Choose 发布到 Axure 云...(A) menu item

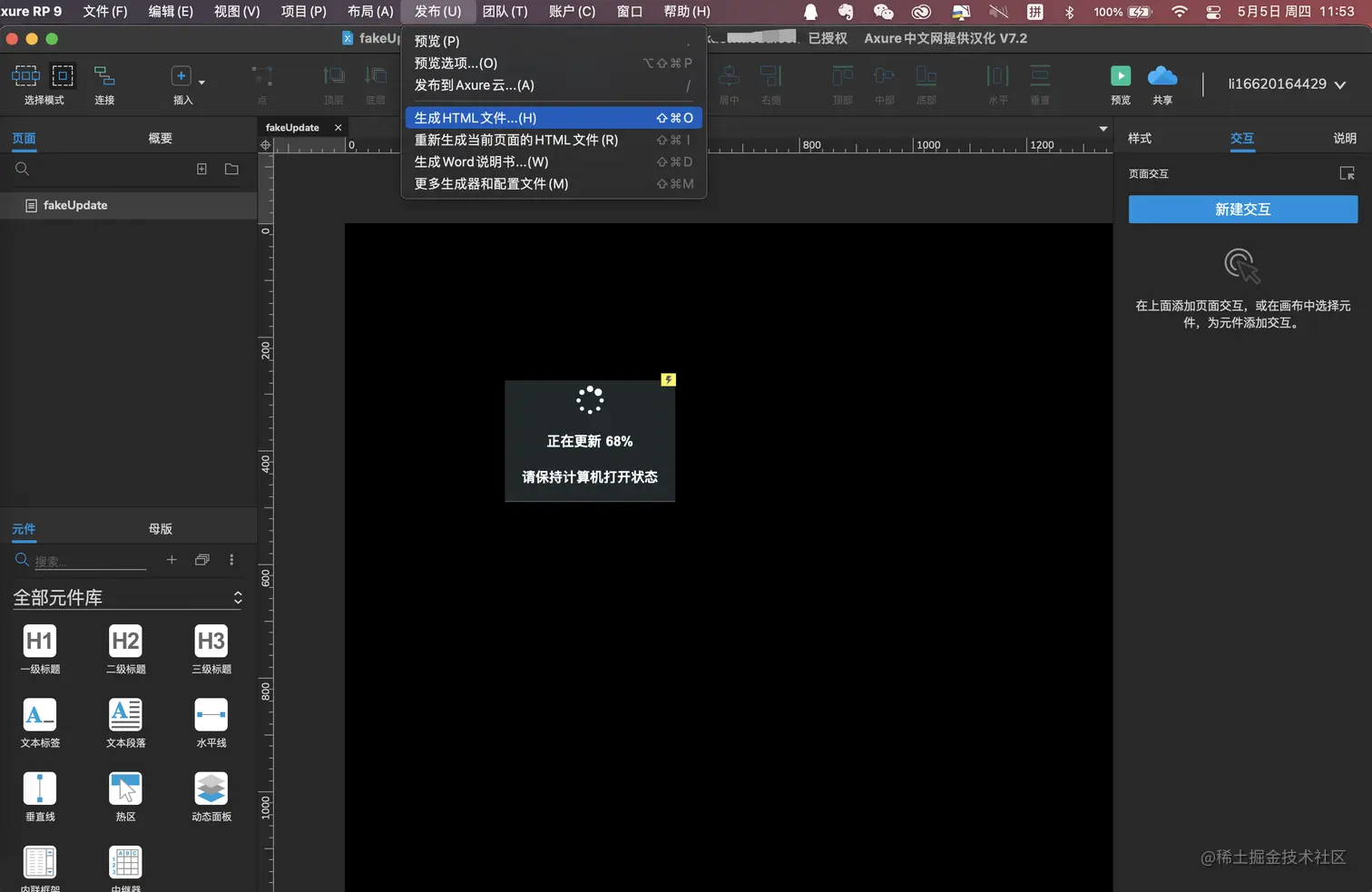554,85
